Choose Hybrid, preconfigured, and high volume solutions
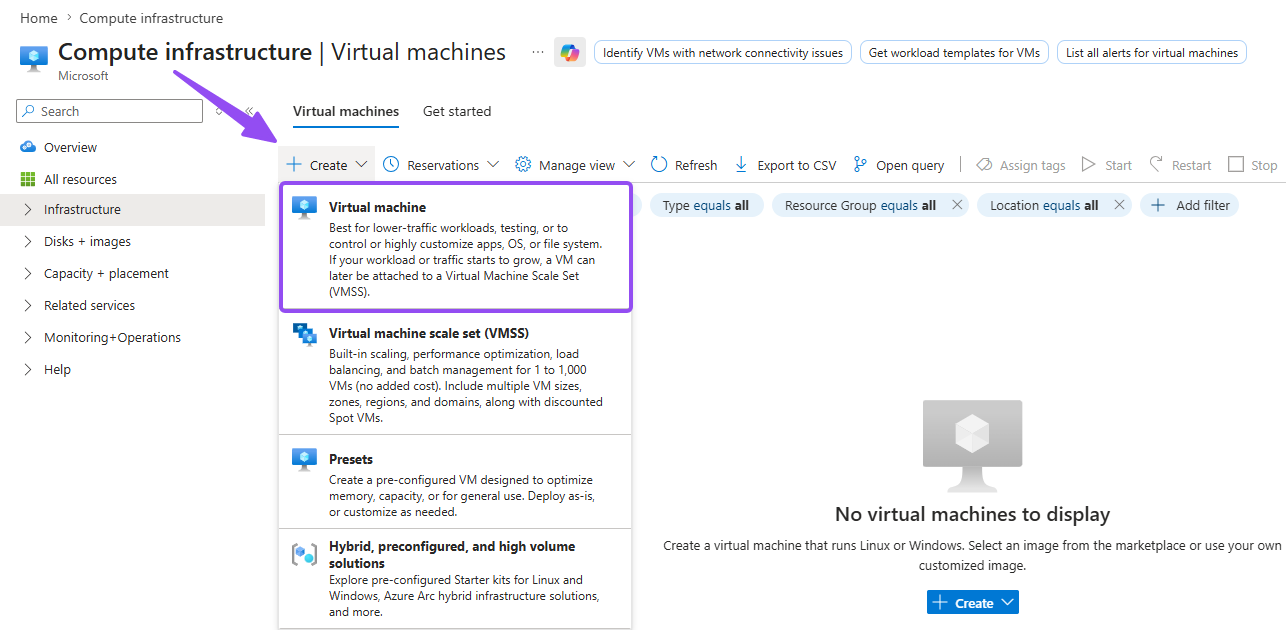Screen dimensions: 1286x630 [455, 578]
